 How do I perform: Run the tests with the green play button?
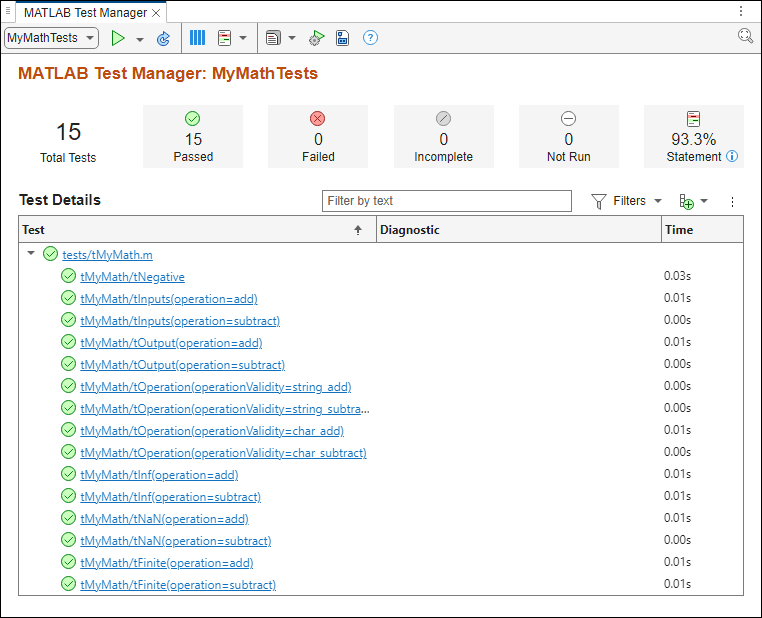[118, 38]
